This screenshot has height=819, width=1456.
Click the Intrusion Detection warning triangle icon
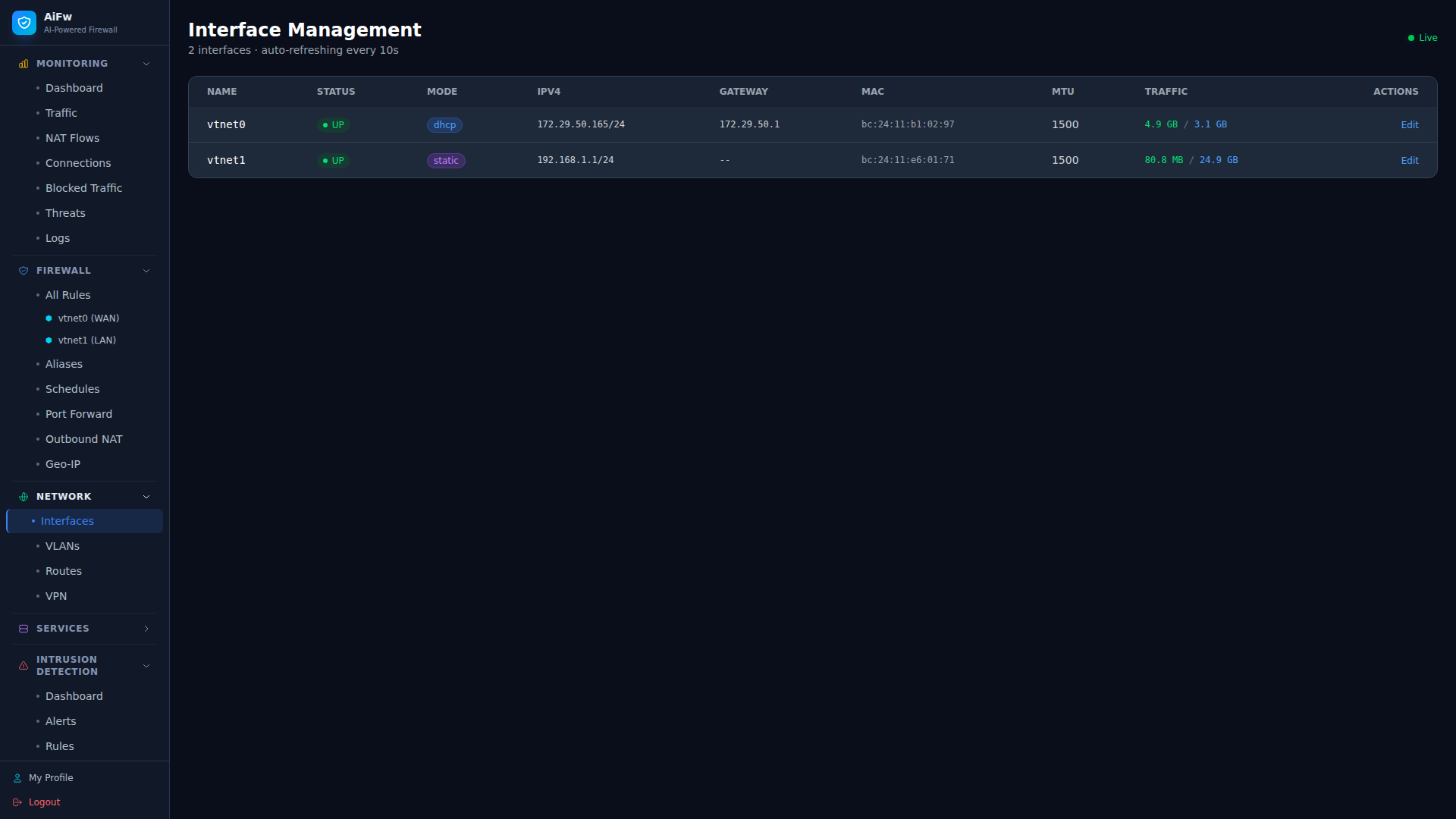click(24, 666)
